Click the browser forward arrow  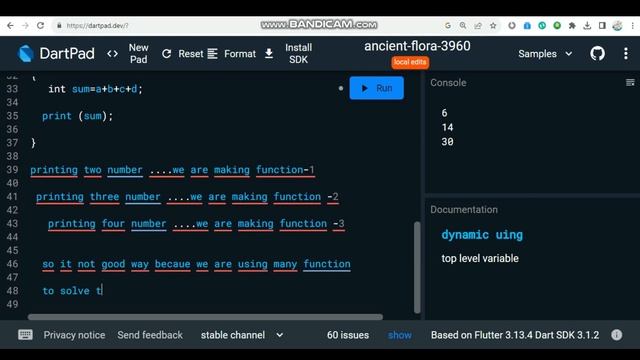click(x=25, y=26)
